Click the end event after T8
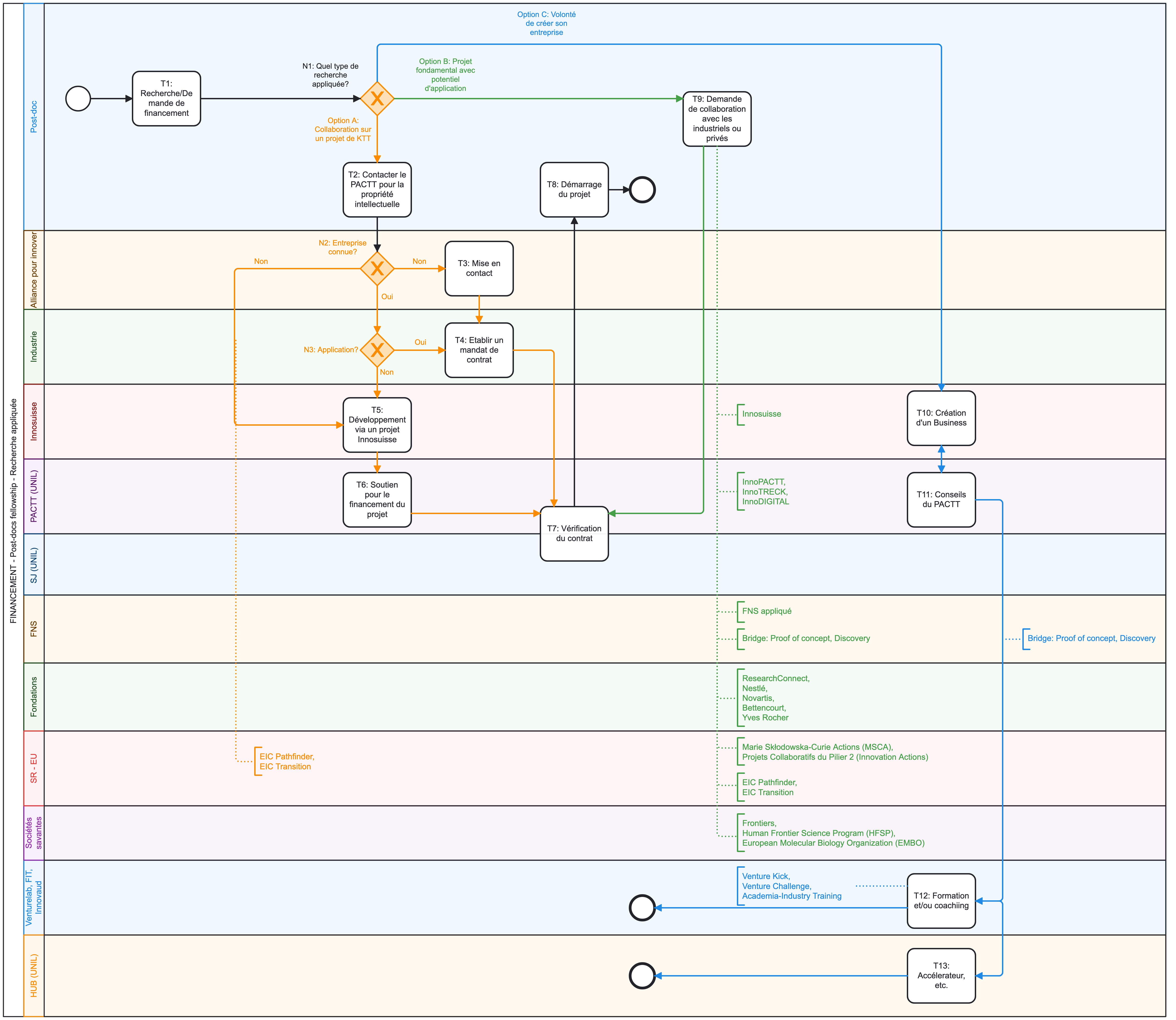Image resolution: width=1176 pixels, height=1020 pixels. click(x=642, y=189)
